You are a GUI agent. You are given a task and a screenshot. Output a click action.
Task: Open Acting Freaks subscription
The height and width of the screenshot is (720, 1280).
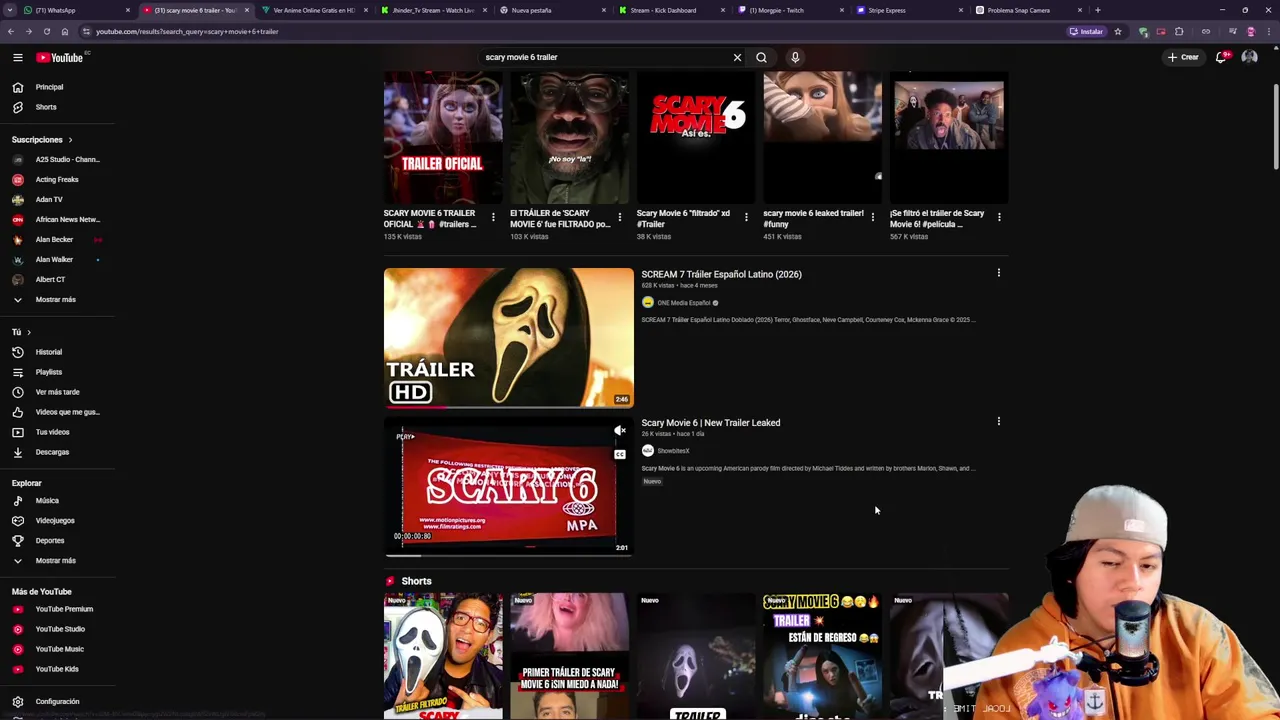pos(57,179)
